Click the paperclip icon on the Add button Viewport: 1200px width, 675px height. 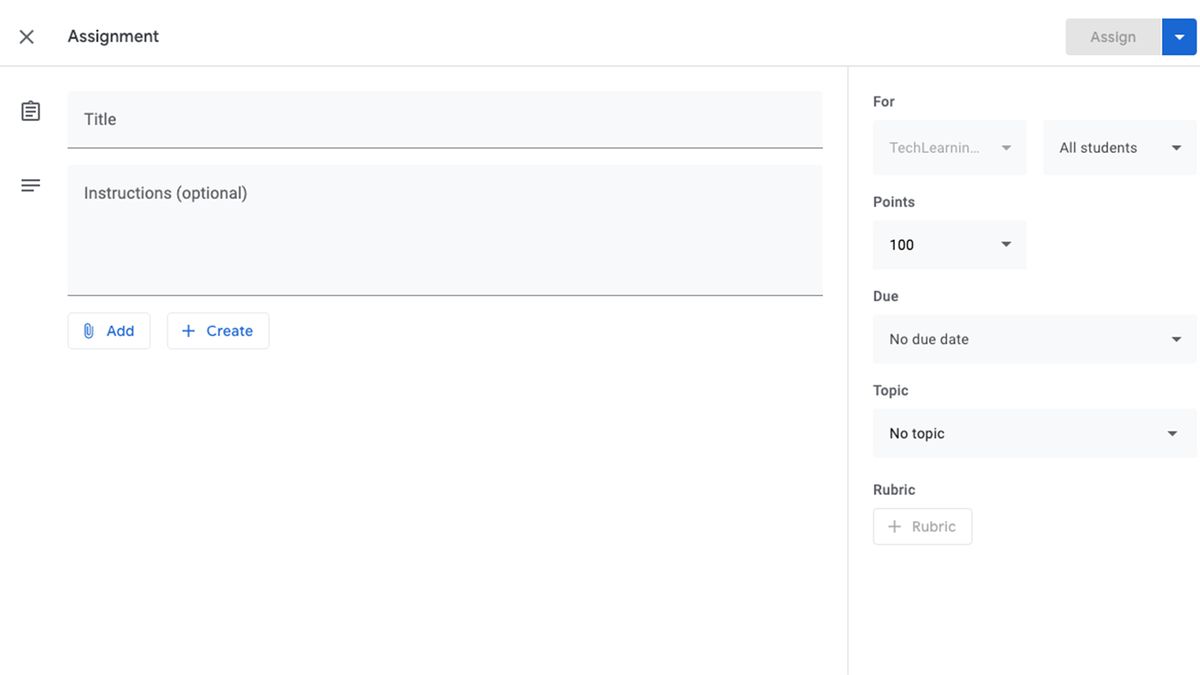[x=90, y=330]
